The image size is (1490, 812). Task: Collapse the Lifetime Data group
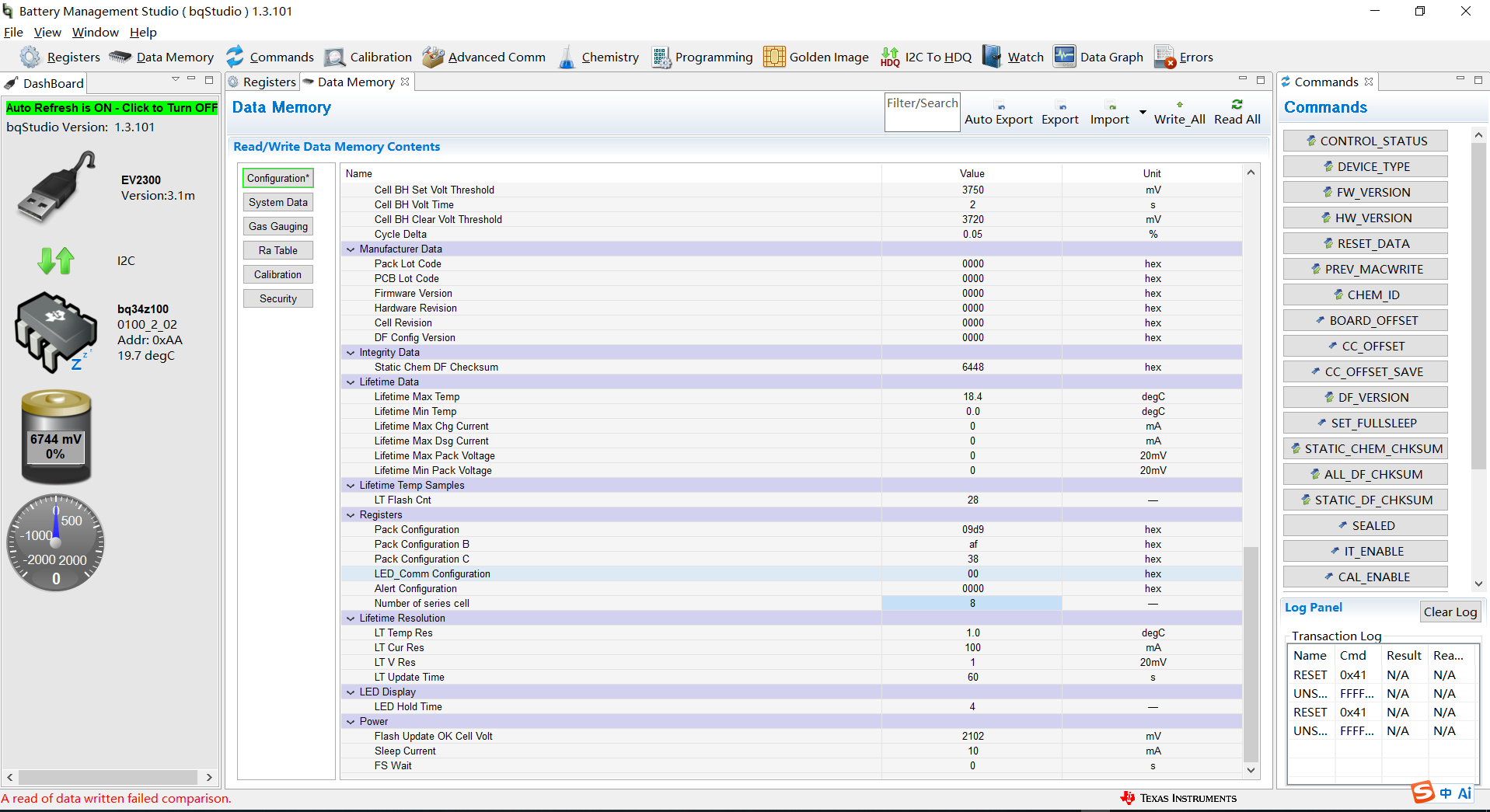click(x=351, y=382)
